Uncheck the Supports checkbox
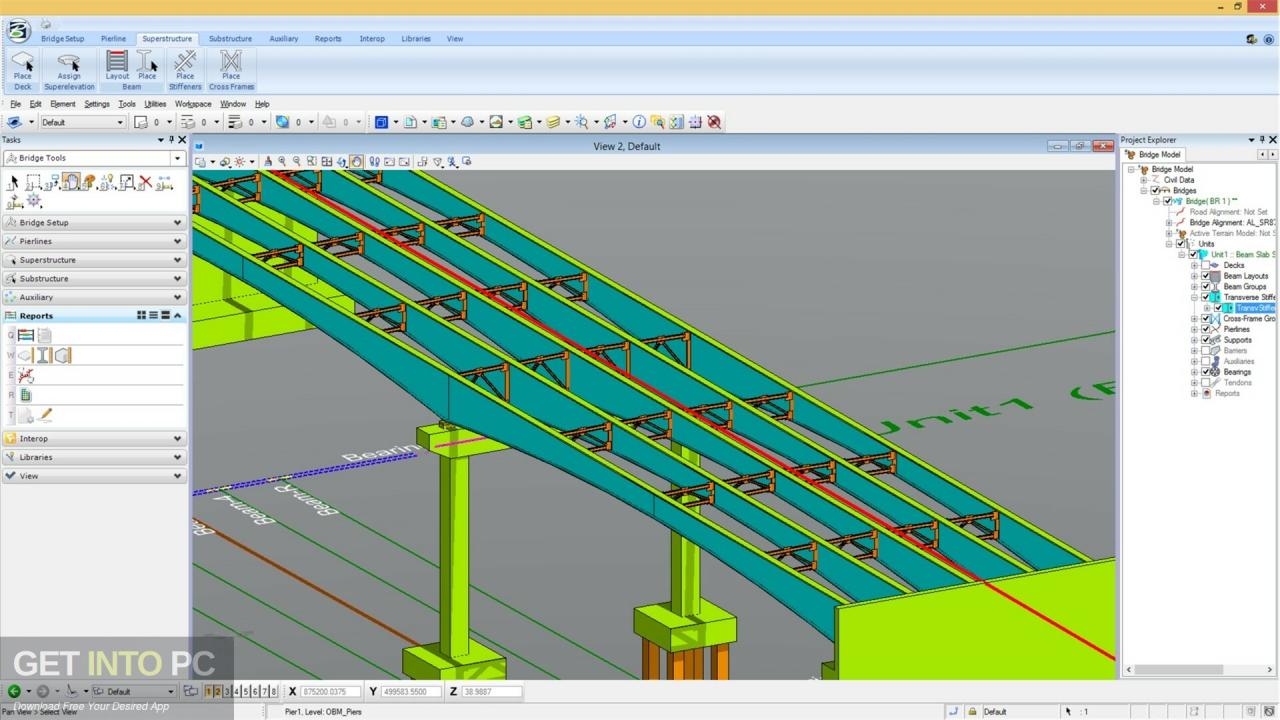 [x=1205, y=340]
